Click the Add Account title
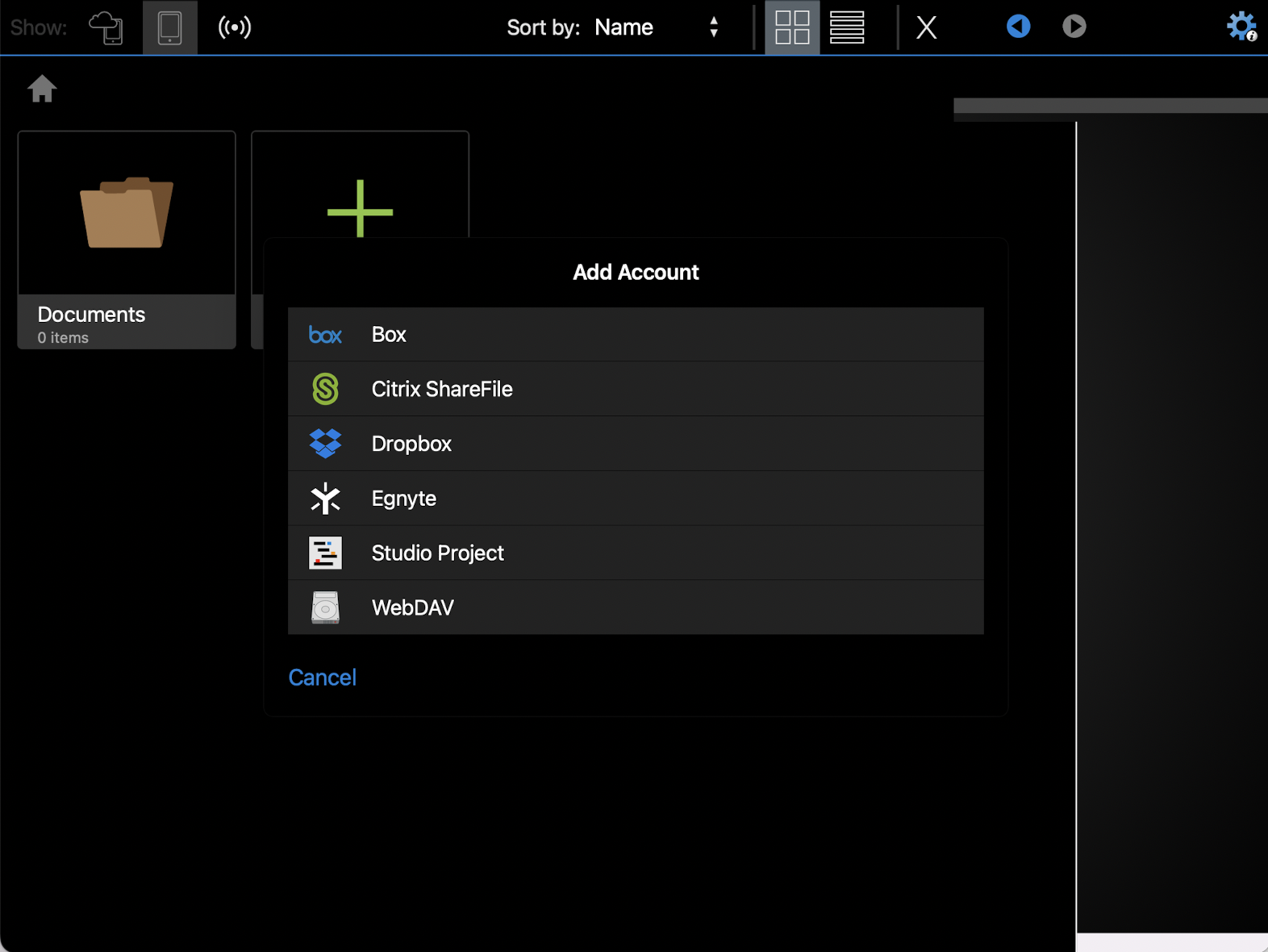1268x952 pixels. pyautogui.click(x=636, y=272)
